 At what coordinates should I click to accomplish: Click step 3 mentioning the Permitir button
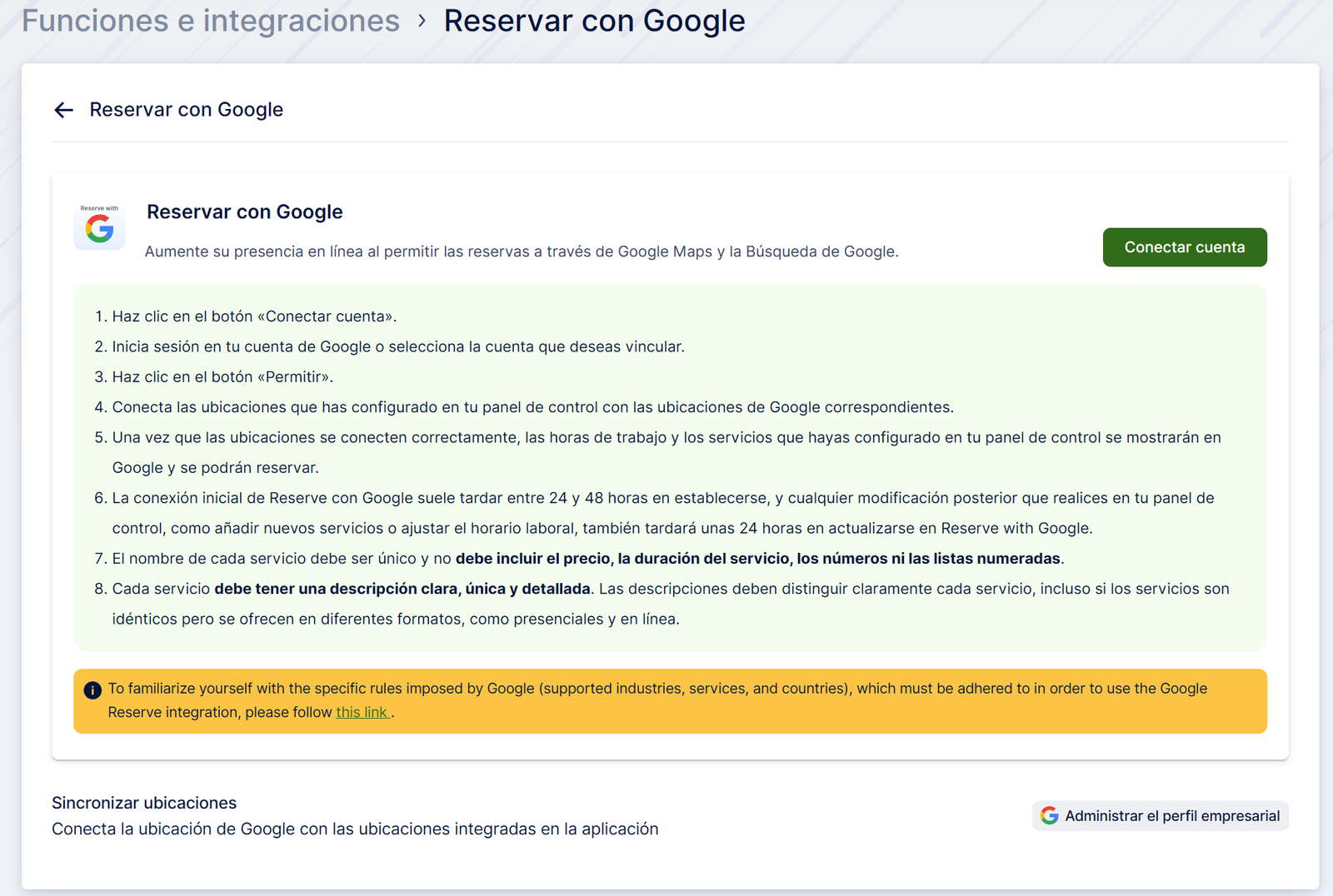point(222,377)
